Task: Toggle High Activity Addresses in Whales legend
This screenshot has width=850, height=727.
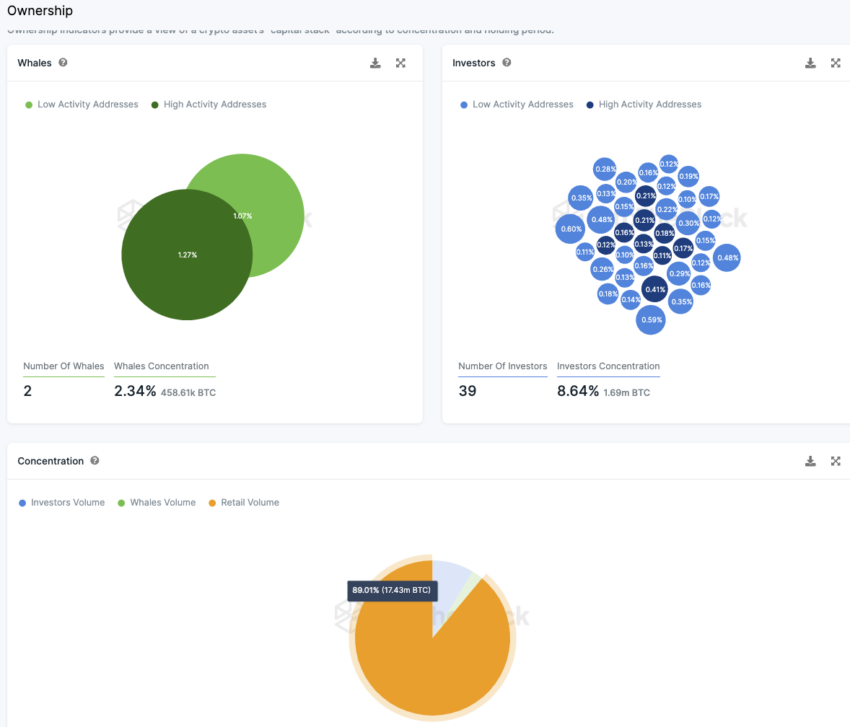Action: [x=209, y=104]
